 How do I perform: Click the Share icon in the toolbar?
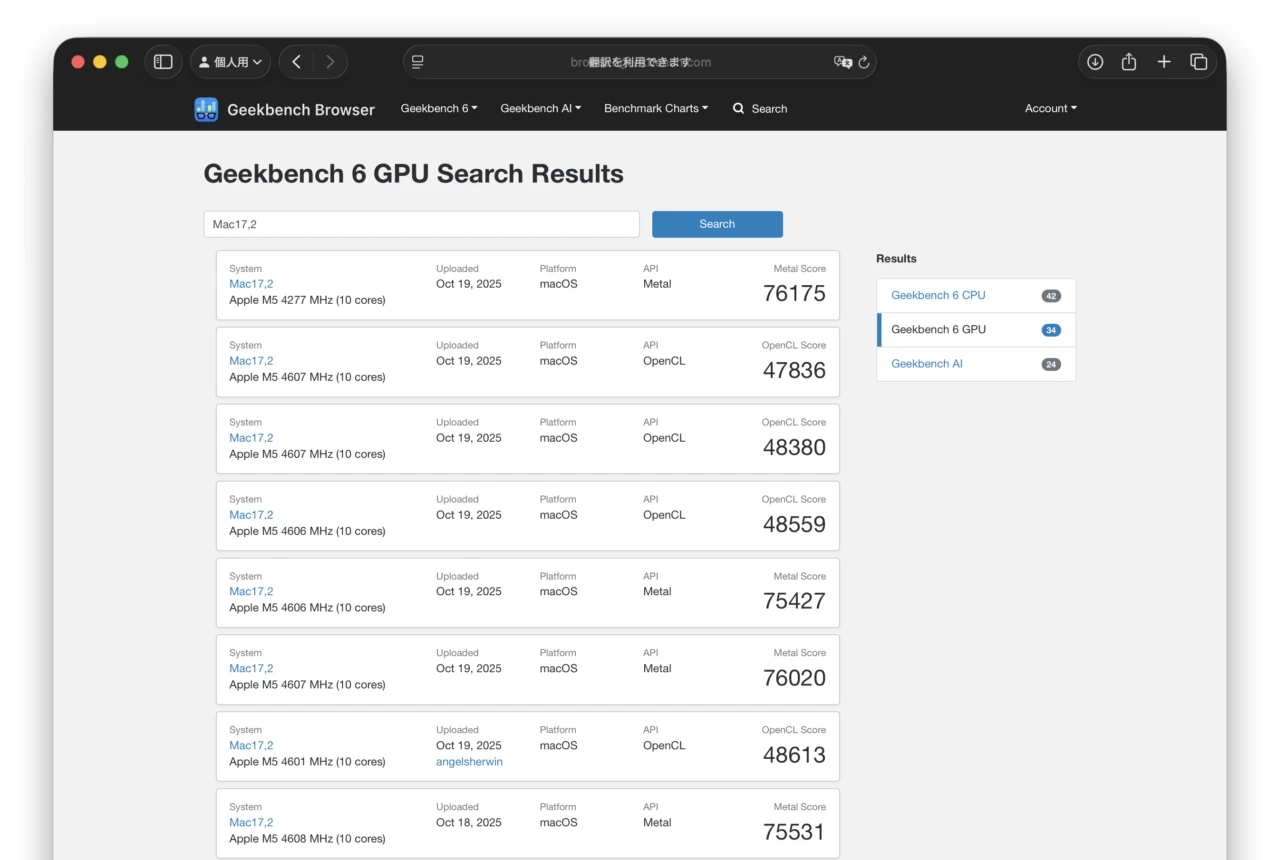click(1129, 61)
